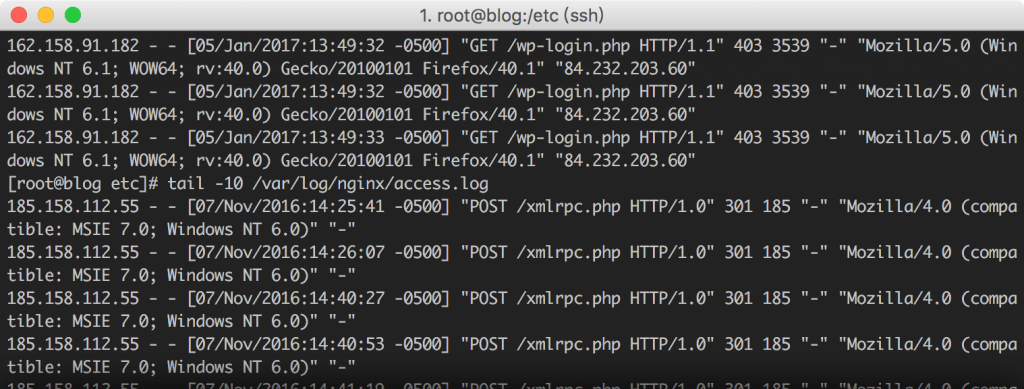
Task: Minimize the terminal using yellow button
Action: pyautogui.click(x=46, y=14)
